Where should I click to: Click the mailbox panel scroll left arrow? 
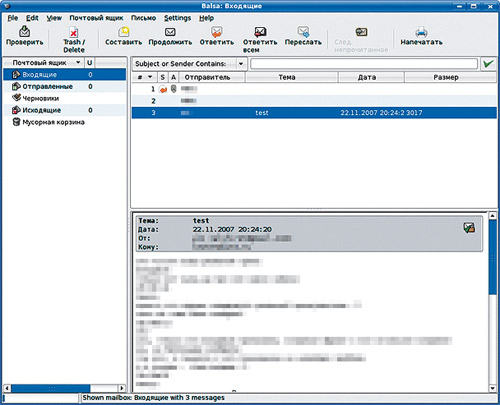coord(7,388)
